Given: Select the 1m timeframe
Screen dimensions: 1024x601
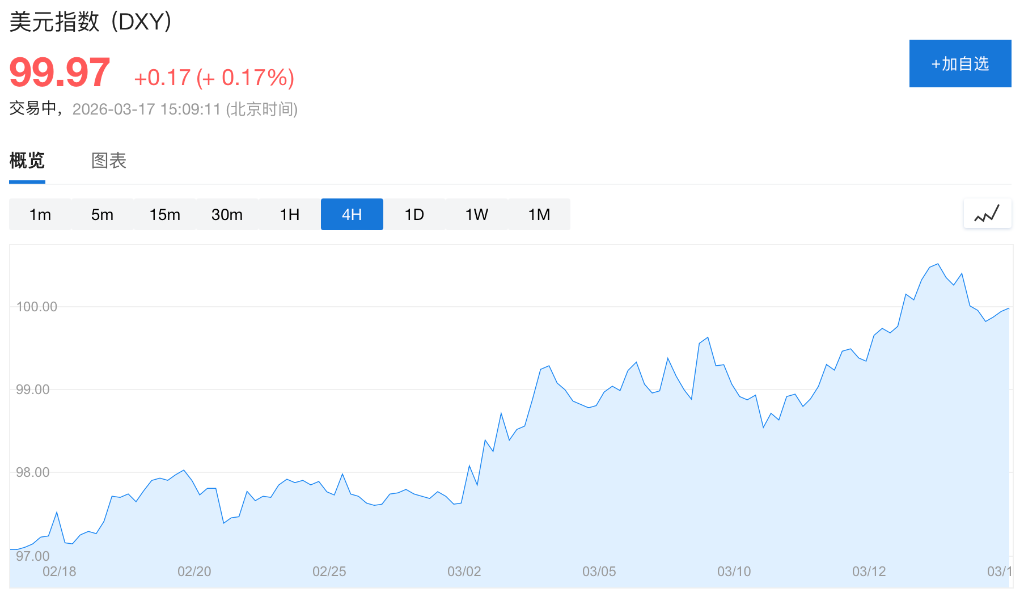Looking at the screenshot, I should click(40, 215).
